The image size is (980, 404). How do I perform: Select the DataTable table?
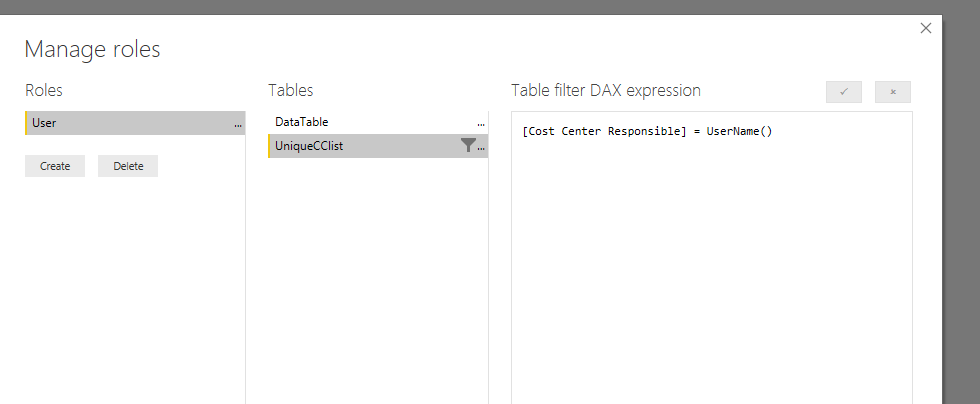click(378, 122)
